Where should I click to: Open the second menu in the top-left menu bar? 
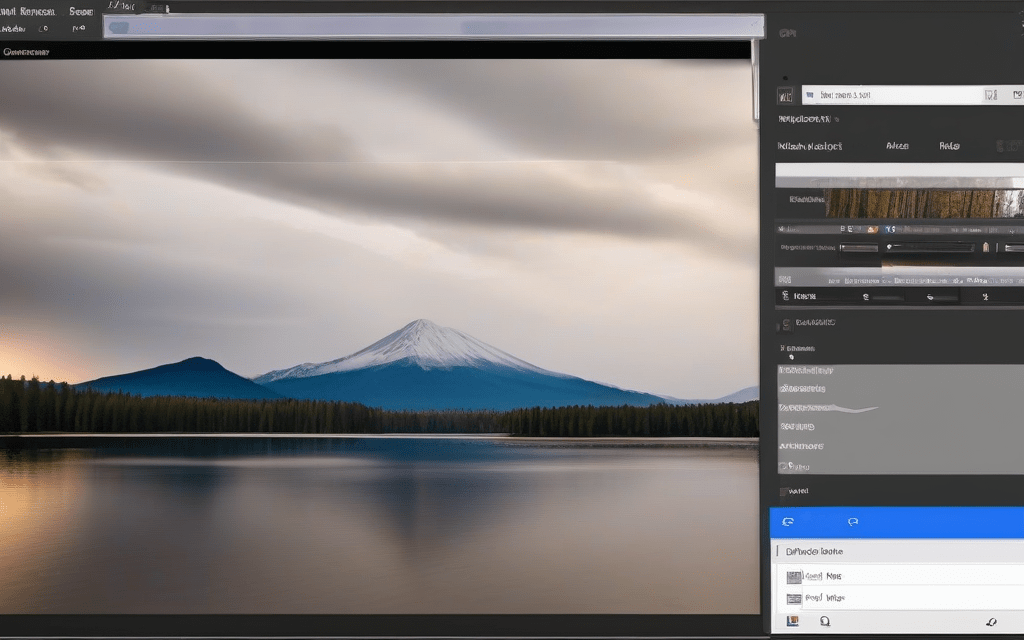click(x=80, y=12)
